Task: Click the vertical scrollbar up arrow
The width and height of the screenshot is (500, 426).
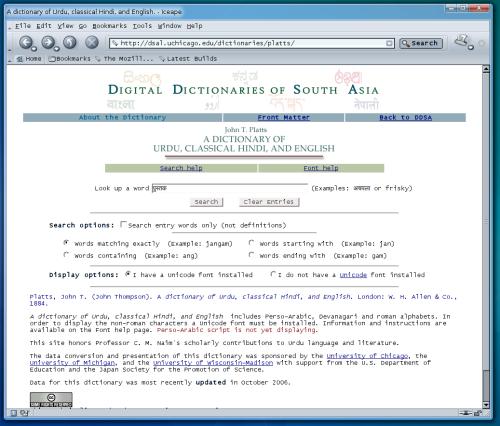Action: click(486, 69)
